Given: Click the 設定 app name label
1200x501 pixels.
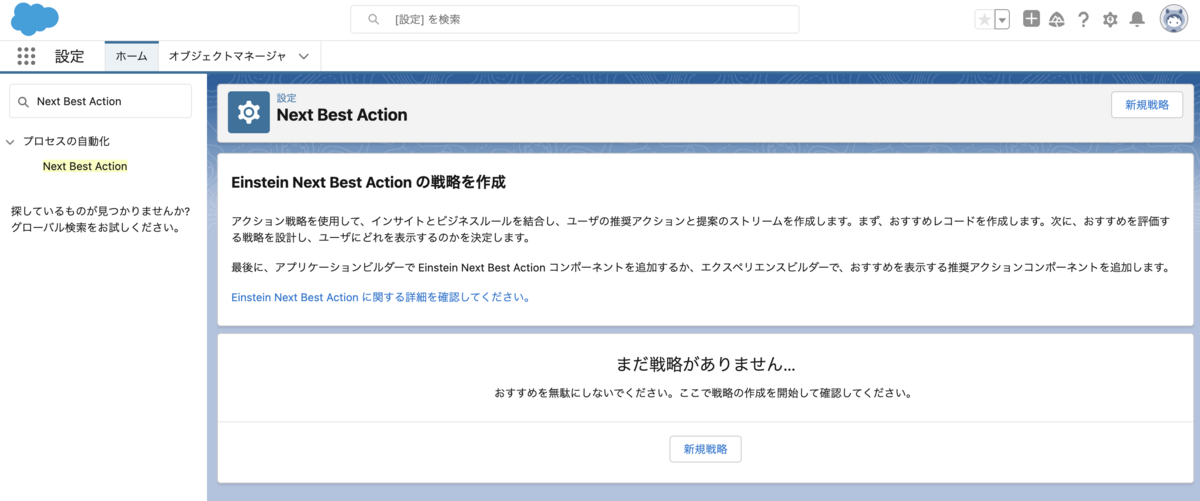Looking at the screenshot, I should click(70, 56).
